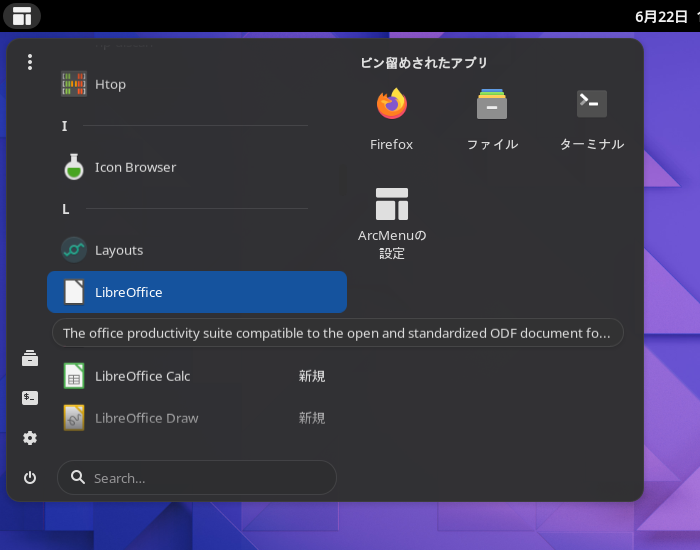
Task: Click the ArcMenu button in top panel
Action: tap(22, 16)
